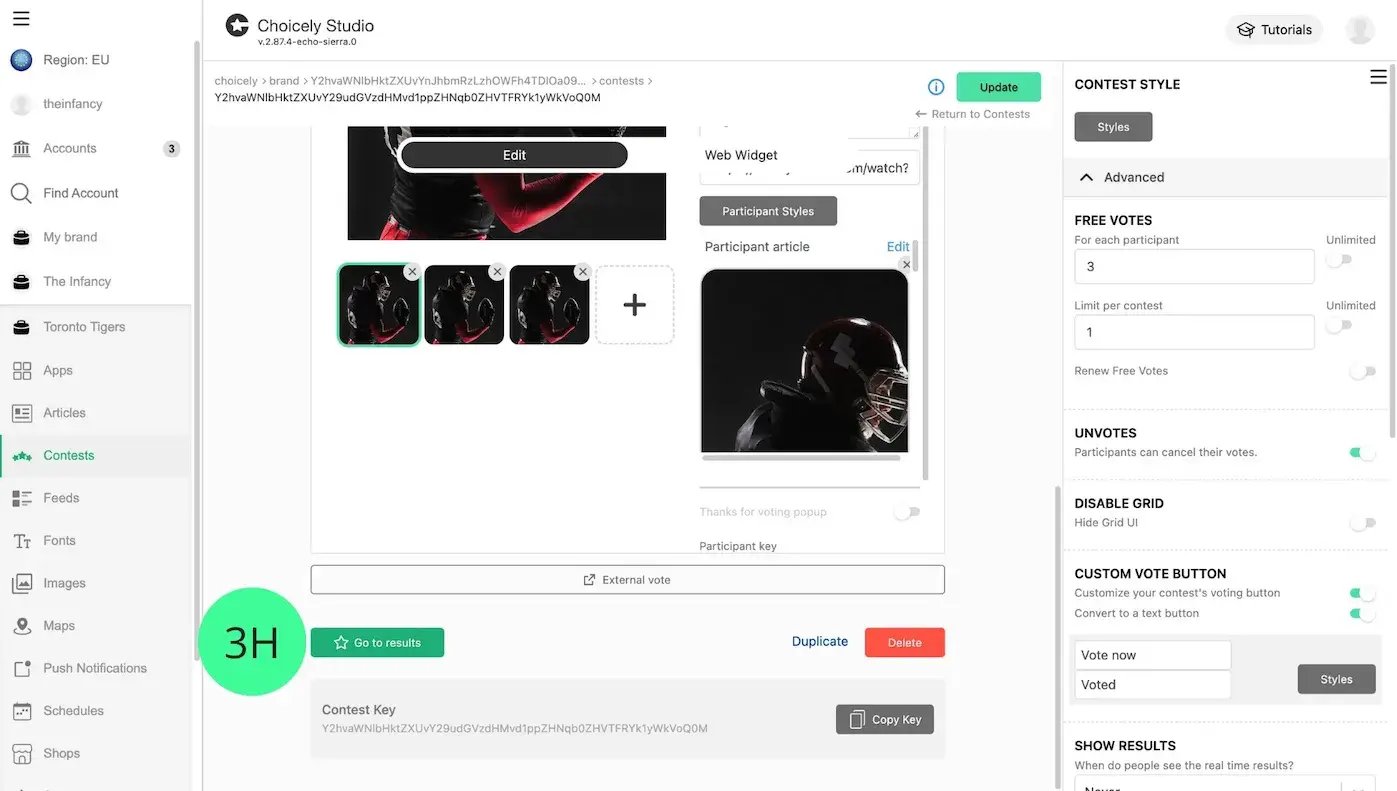Click the Voted text field
This screenshot has width=1397, height=791.
click(1153, 685)
